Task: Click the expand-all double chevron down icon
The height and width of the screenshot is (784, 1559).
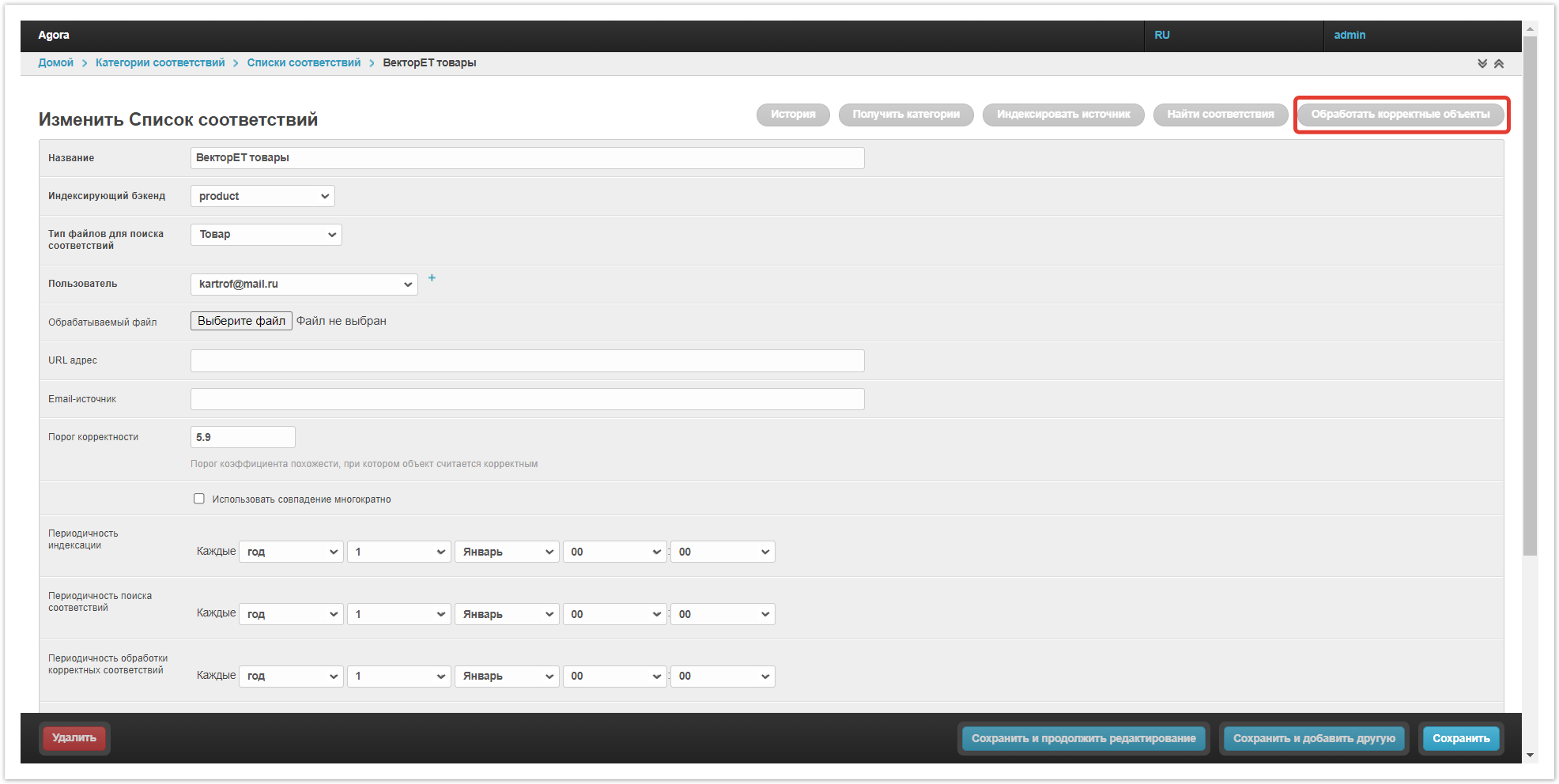Action: click(x=1482, y=64)
